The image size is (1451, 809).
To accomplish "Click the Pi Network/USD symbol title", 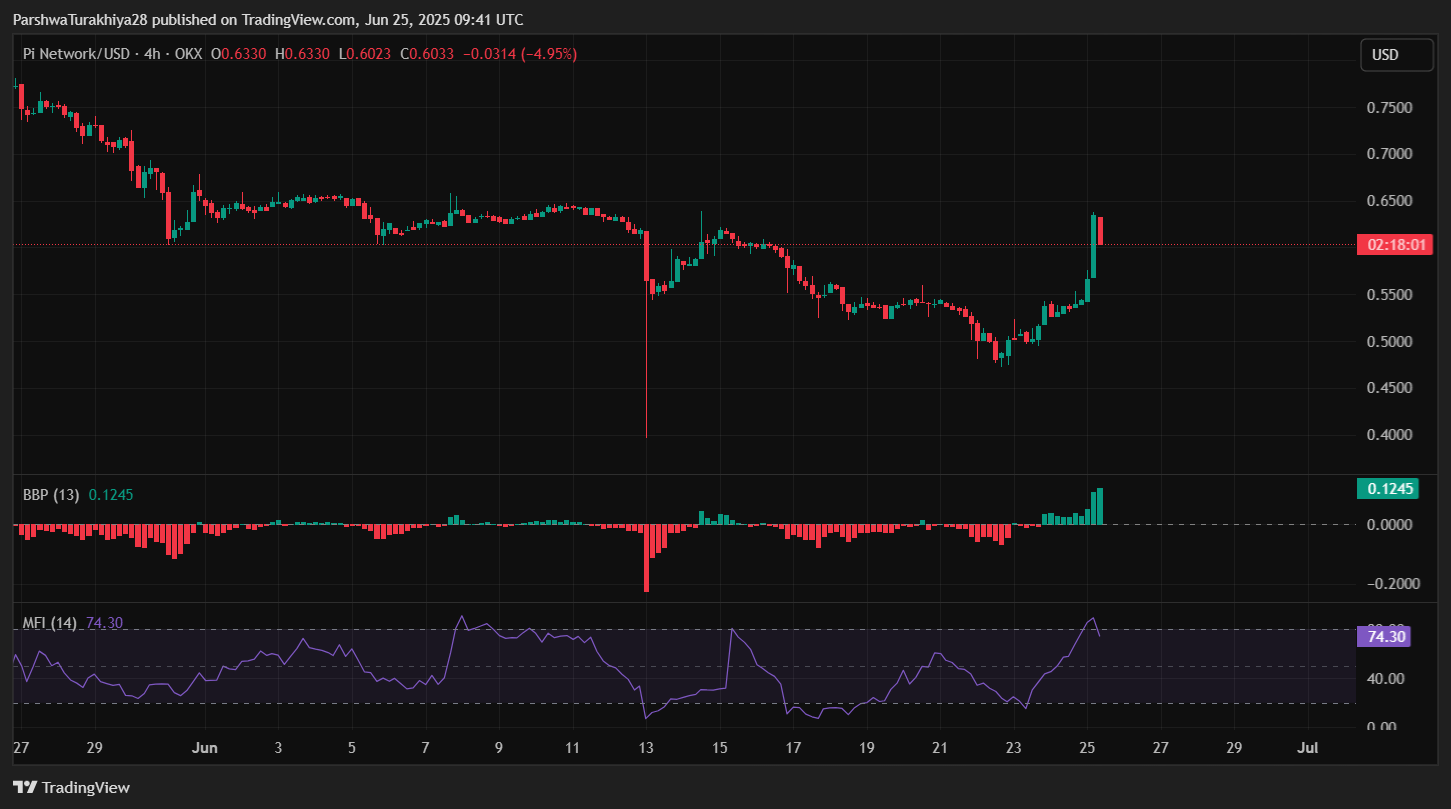I will [76, 54].
